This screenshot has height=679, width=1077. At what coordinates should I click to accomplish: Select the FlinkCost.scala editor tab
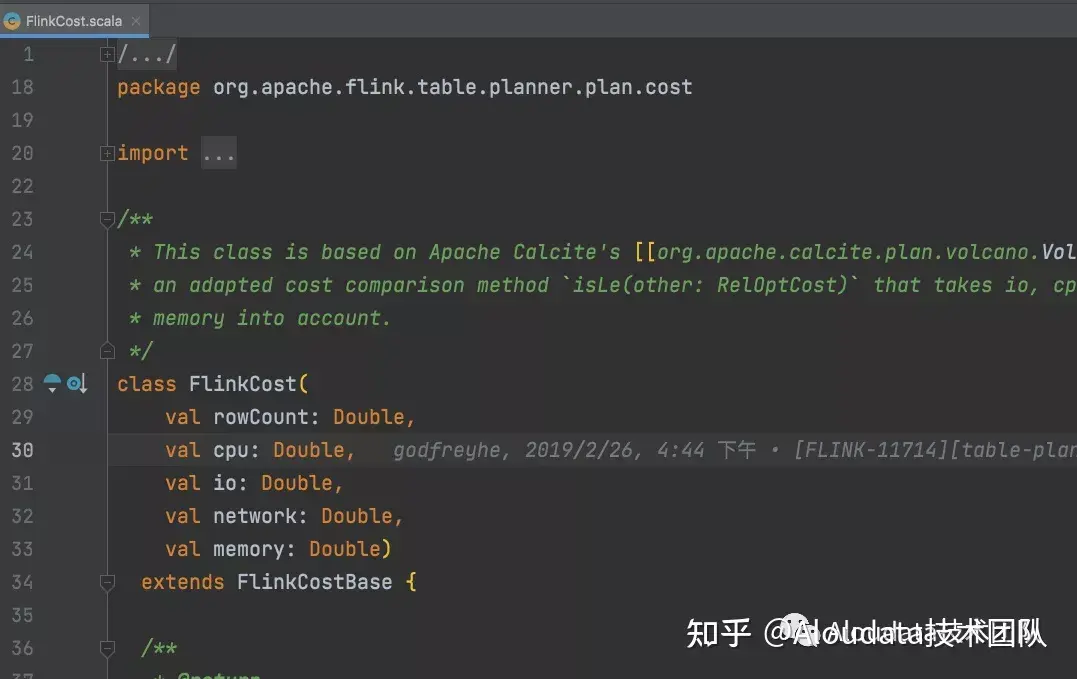[73, 21]
